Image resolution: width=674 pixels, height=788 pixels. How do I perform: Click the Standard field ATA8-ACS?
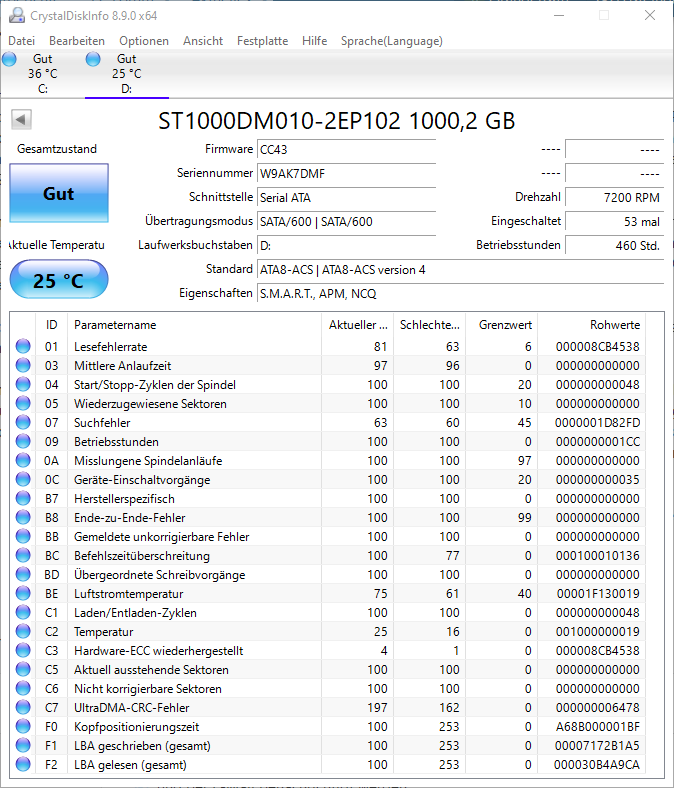[x=460, y=270]
